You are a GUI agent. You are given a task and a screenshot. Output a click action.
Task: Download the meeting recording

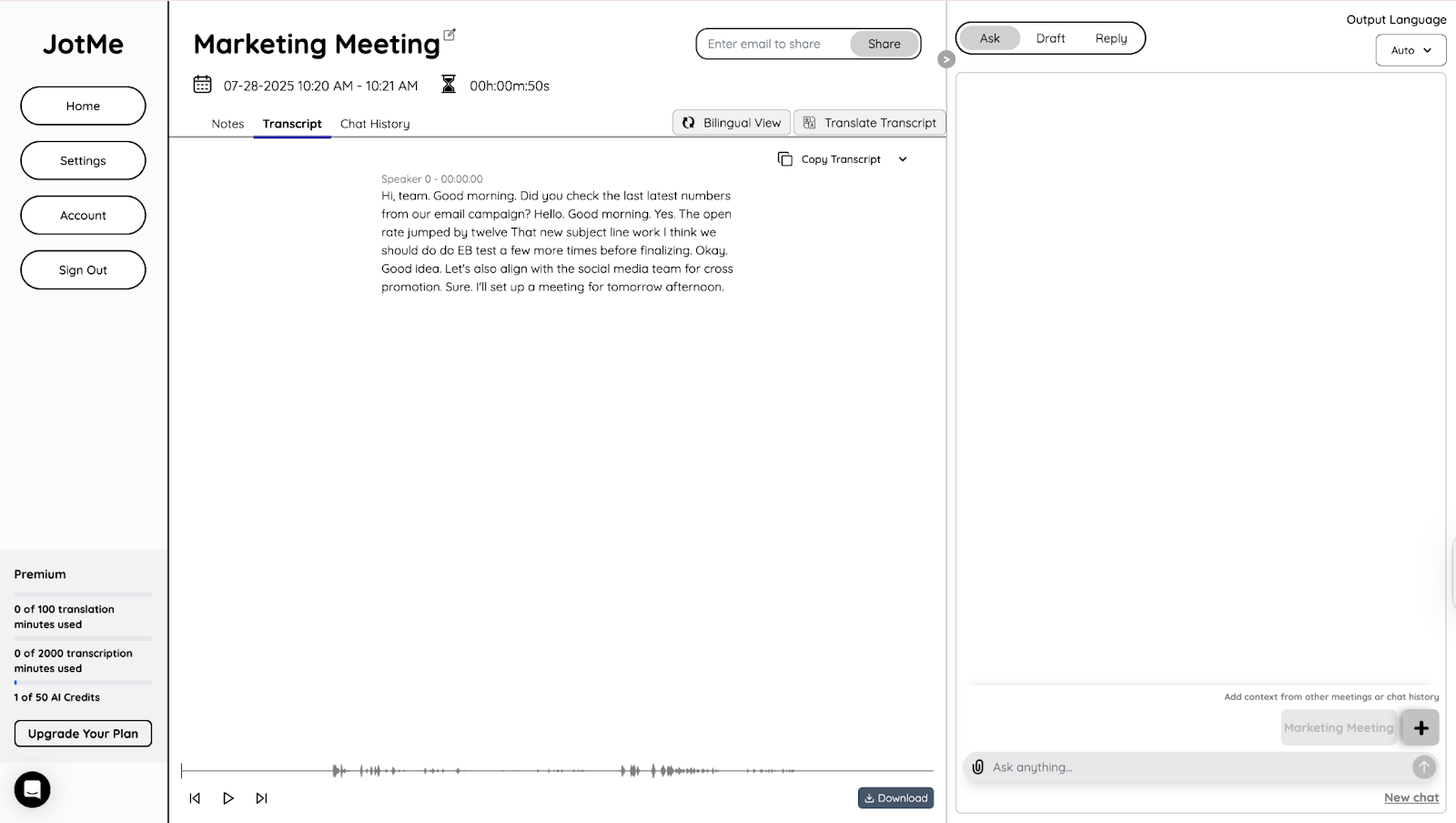click(895, 798)
